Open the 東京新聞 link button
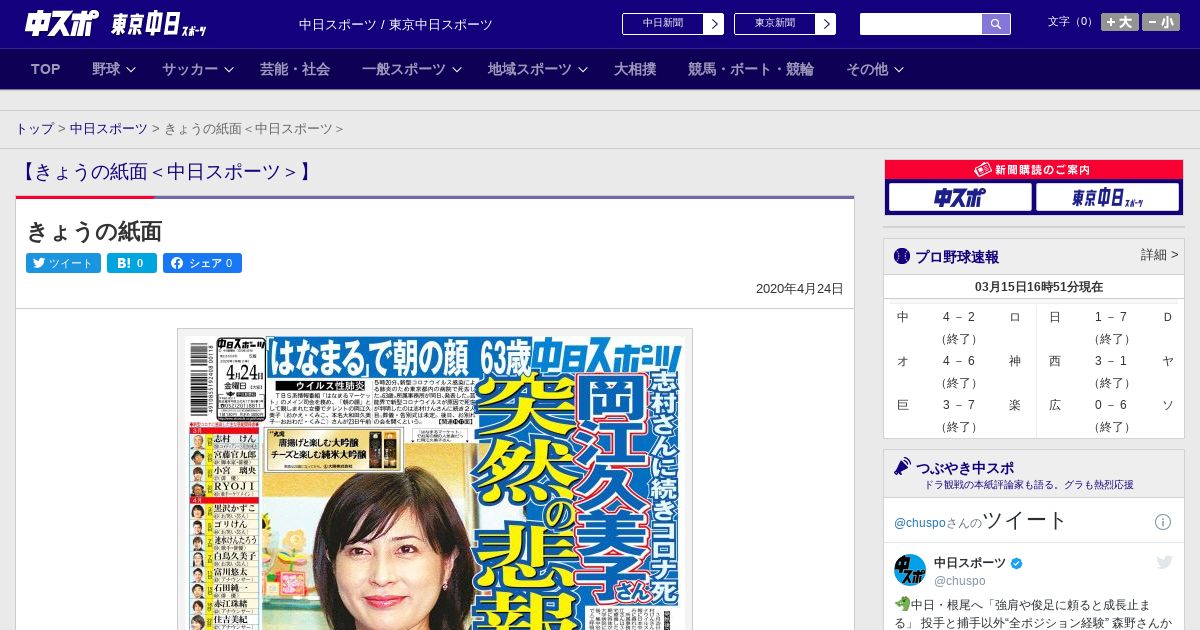 pyautogui.click(x=775, y=24)
